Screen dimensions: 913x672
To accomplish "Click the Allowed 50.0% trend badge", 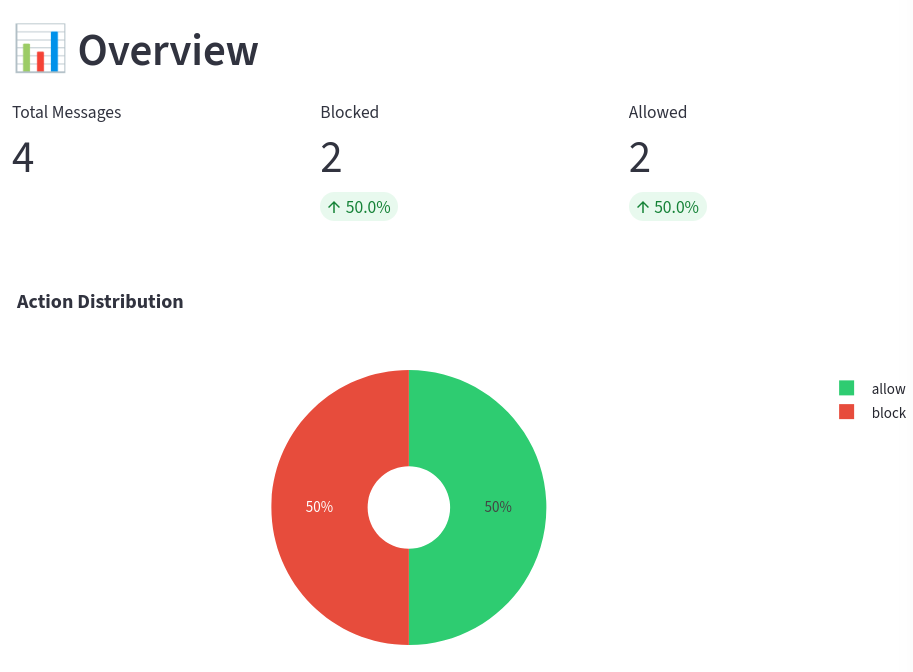I will point(667,206).
